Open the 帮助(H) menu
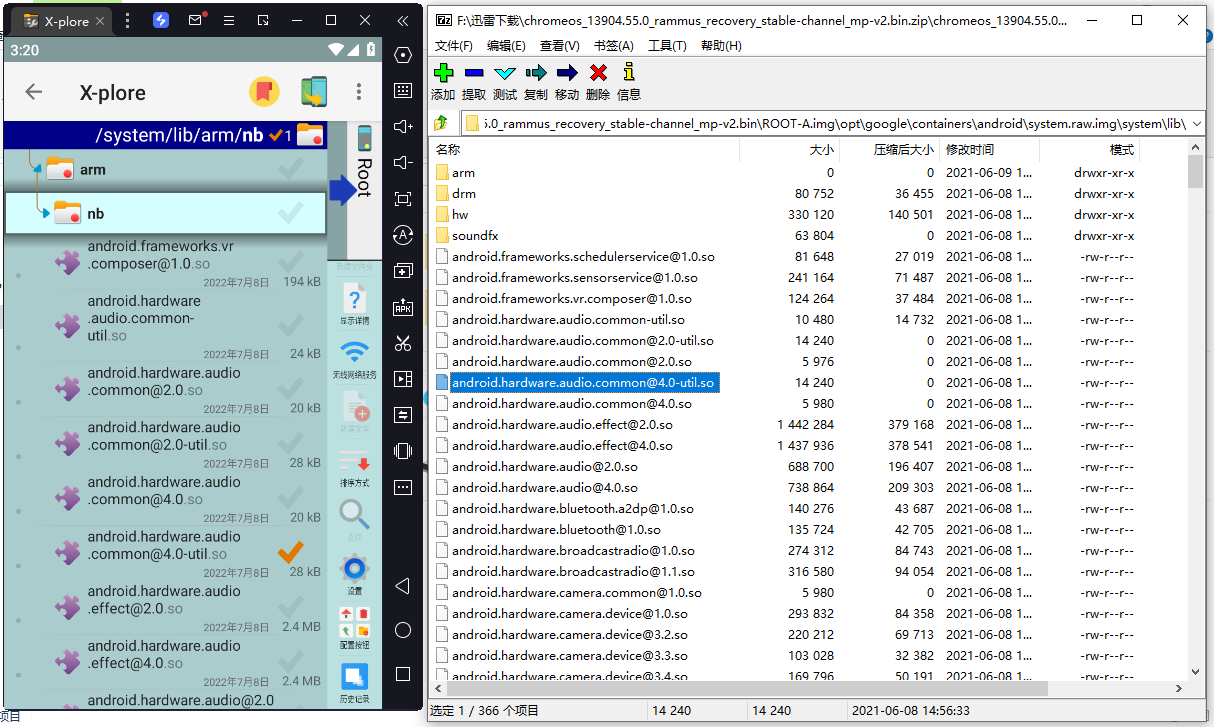This screenshot has width=1214, height=727. (x=721, y=45)
